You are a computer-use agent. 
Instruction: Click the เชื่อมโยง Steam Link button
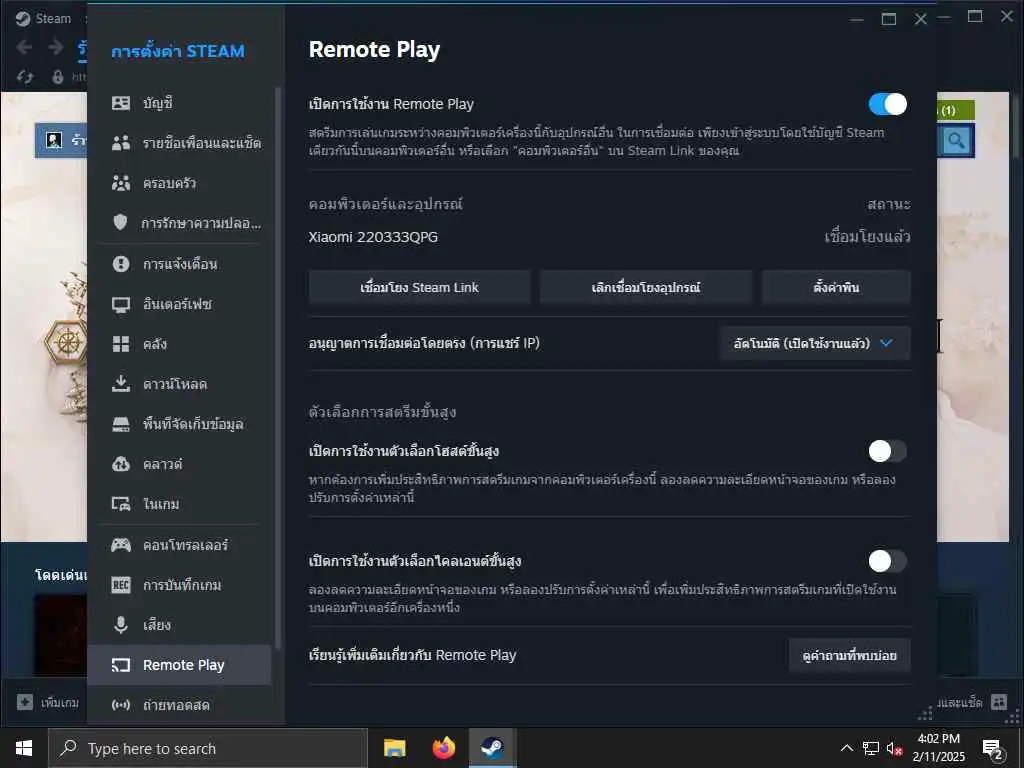[419, 287]
